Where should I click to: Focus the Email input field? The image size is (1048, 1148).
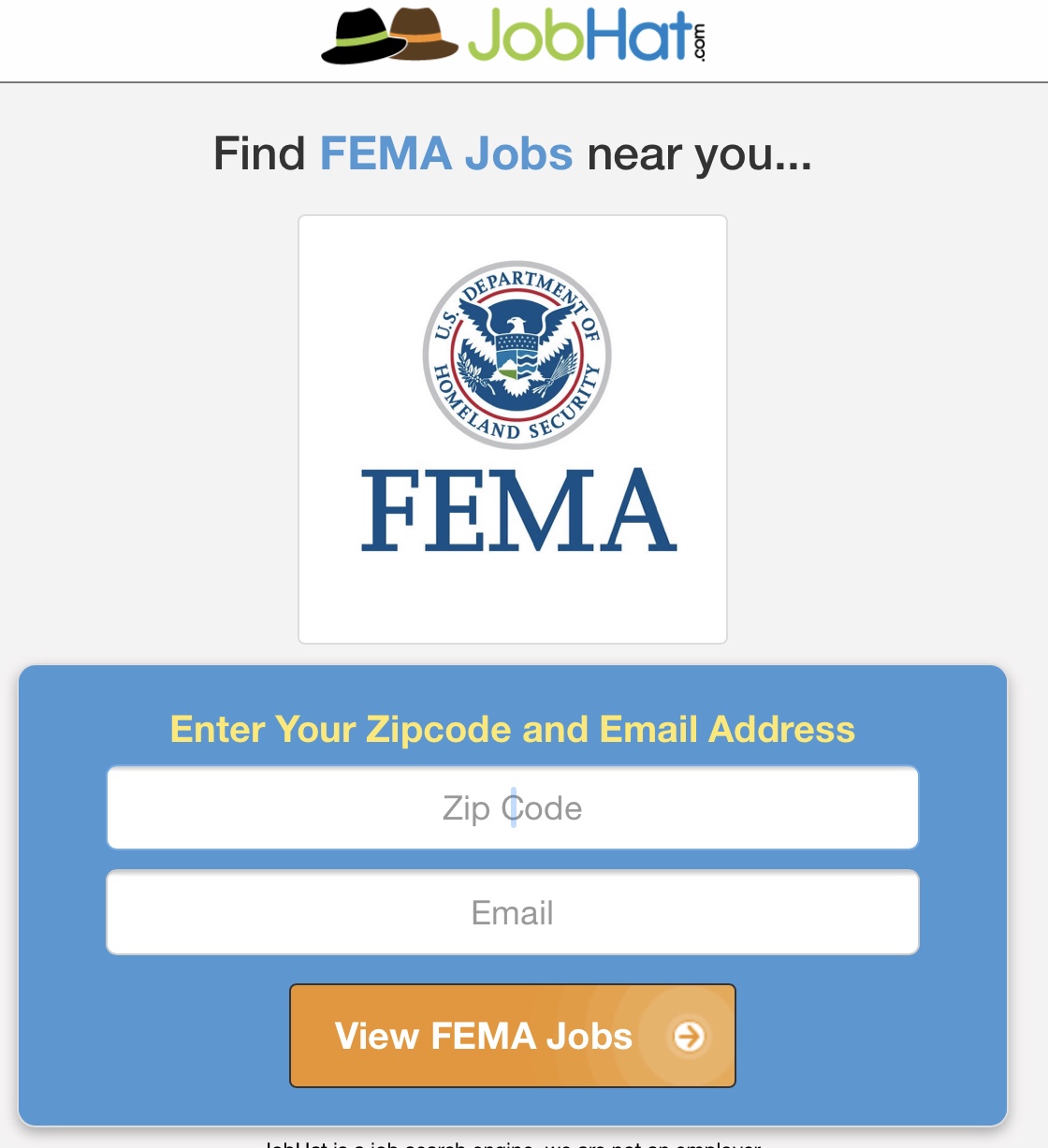pos(513,912)
